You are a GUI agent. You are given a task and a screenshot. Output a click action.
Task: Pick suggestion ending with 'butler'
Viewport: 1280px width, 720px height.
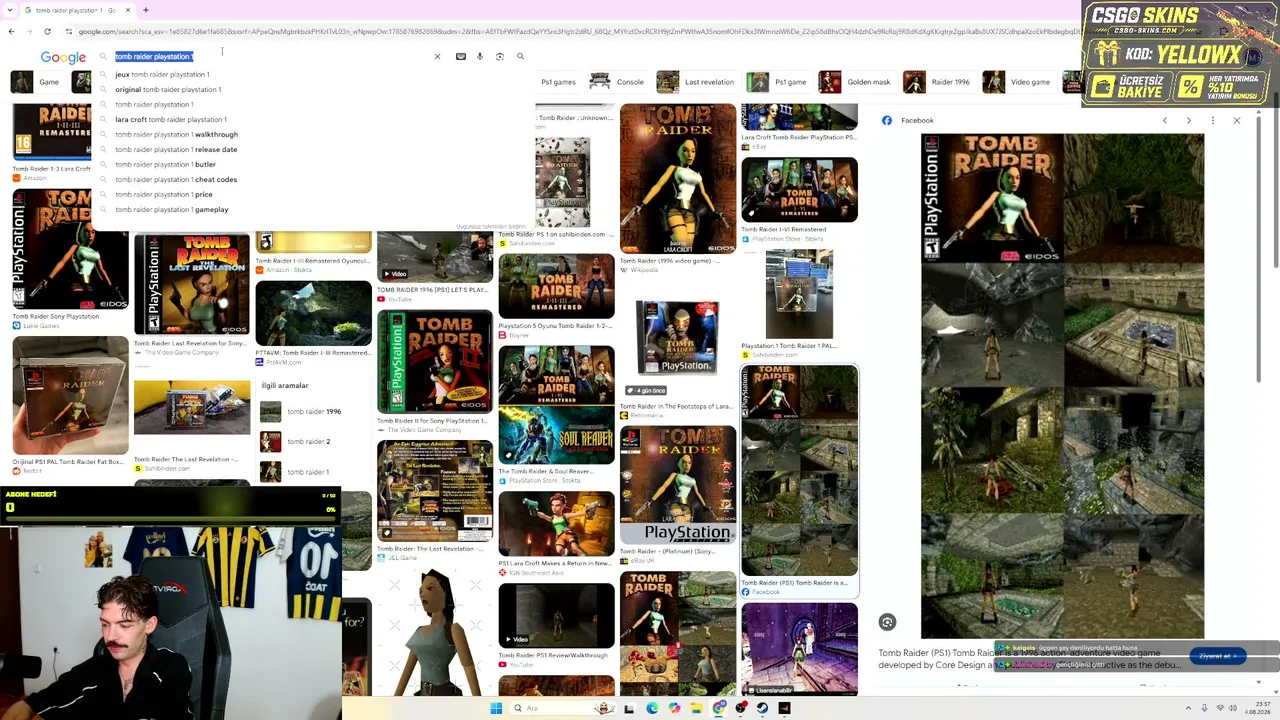(x=165, y=164)
